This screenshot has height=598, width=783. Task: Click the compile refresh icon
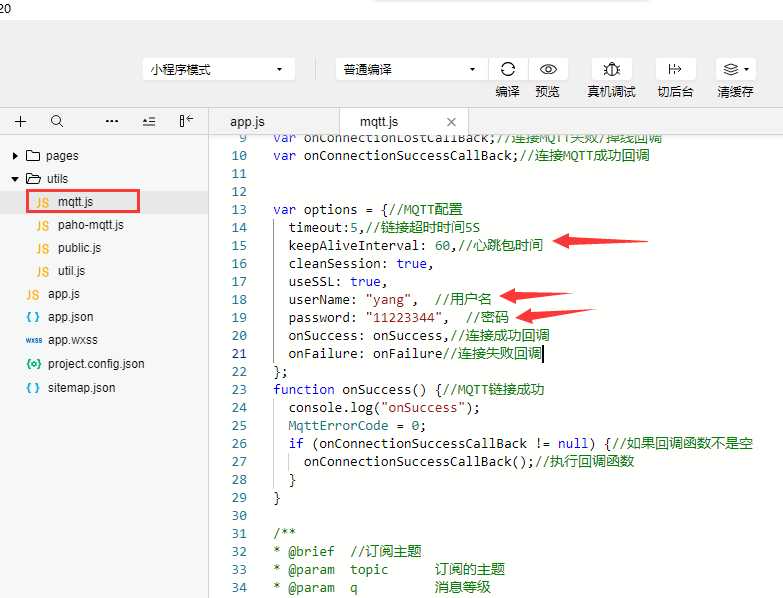tap(507, 69)
